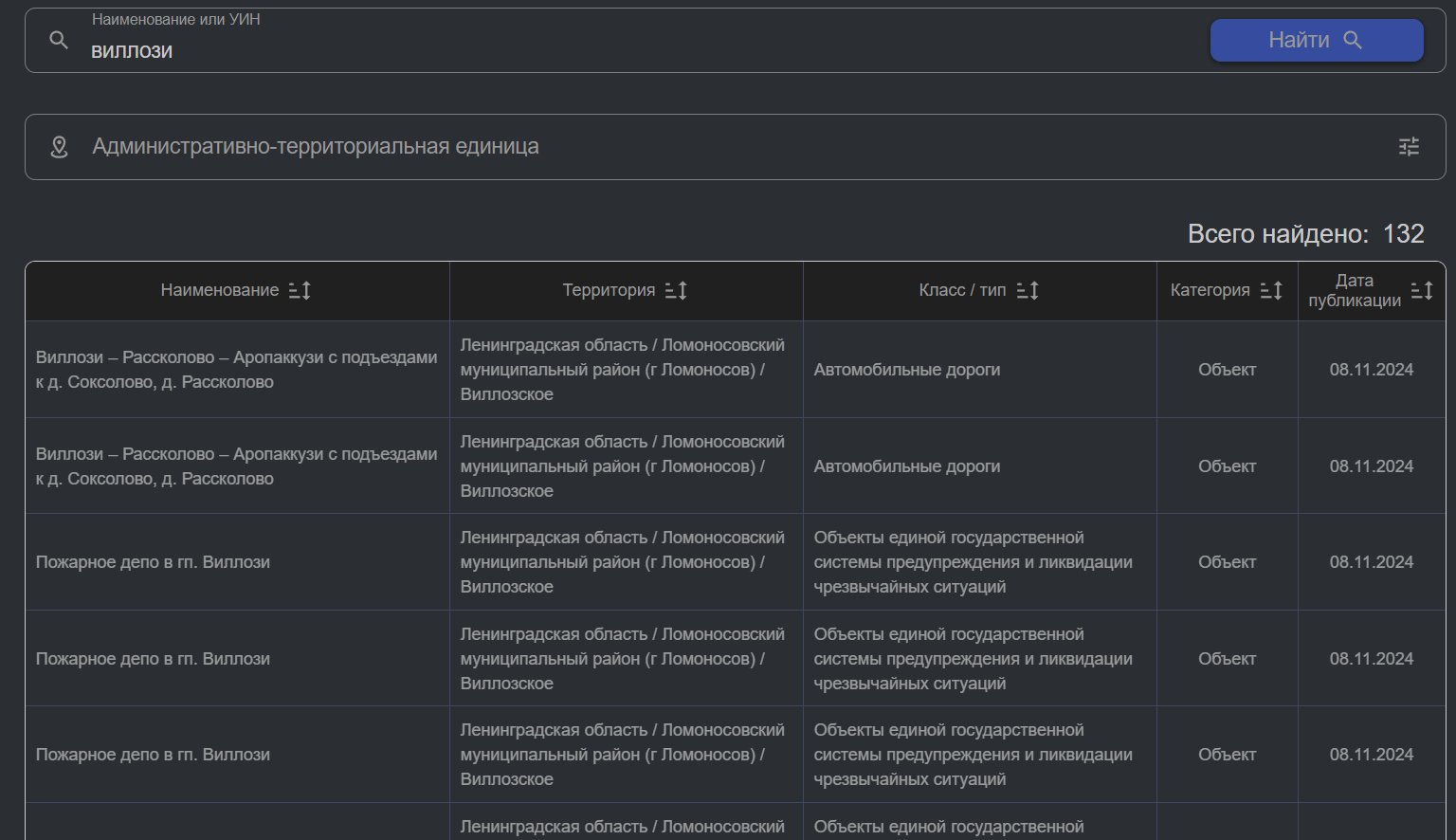Click Всего найдено: 132 results count
Image resolution: width=1456 pixels, height=840 pixels.
tap(1305, 234)
